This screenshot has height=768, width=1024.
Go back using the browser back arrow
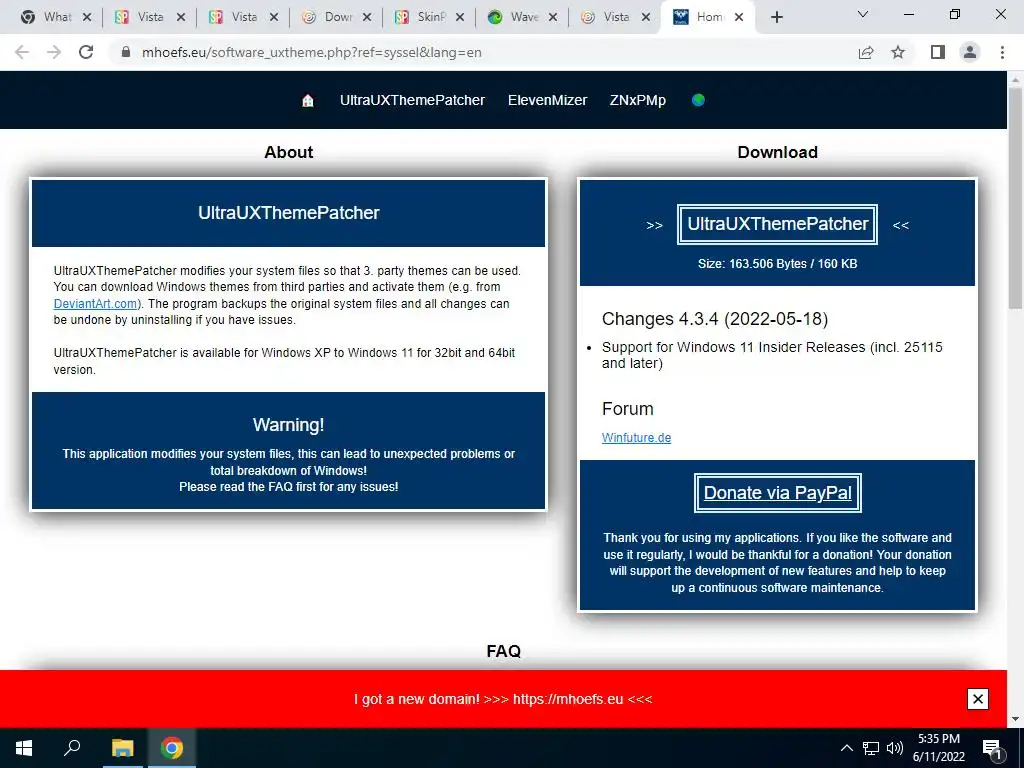[x=22, y=52]
